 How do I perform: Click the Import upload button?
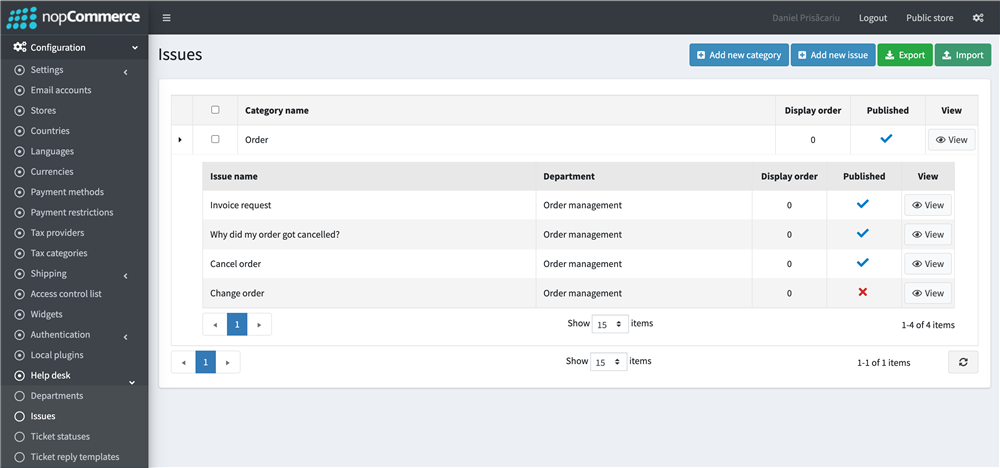pos(962,55)
